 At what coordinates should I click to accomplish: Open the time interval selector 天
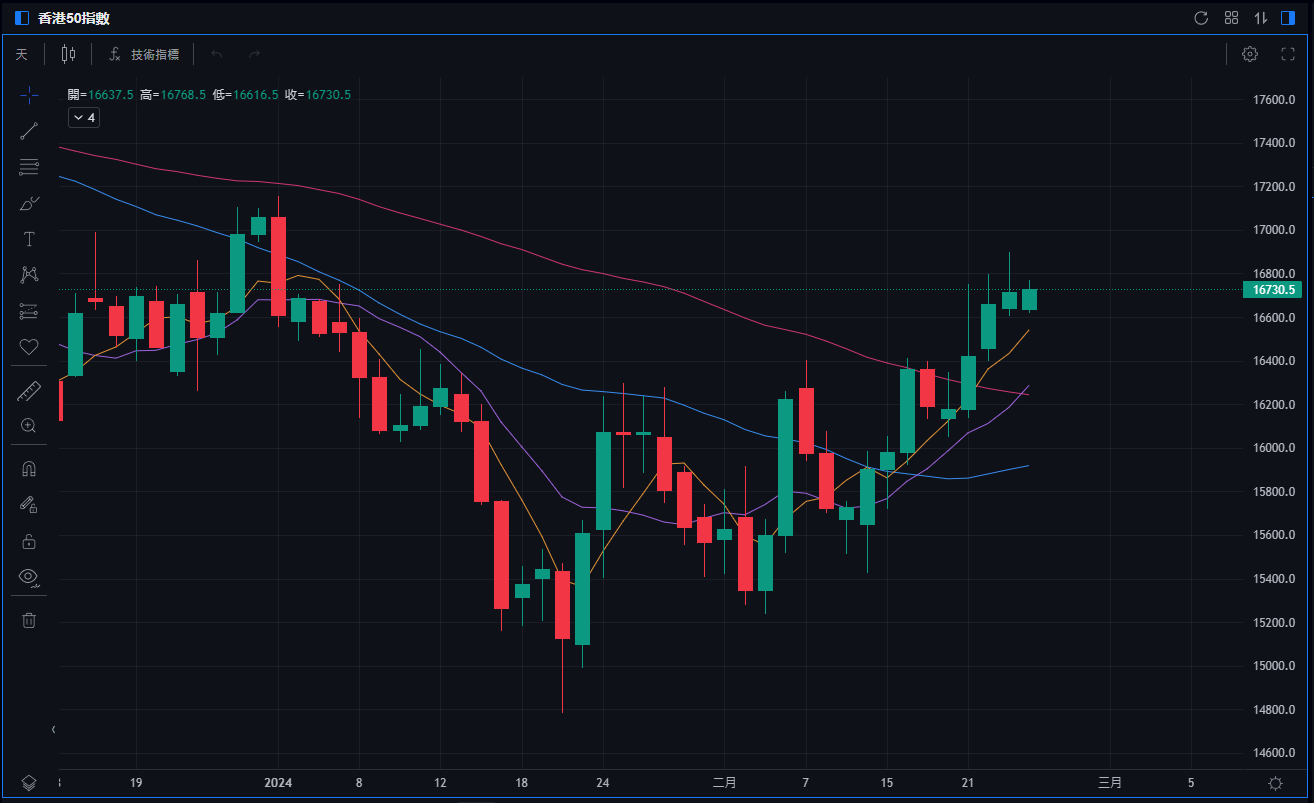(x=22, y=54)
